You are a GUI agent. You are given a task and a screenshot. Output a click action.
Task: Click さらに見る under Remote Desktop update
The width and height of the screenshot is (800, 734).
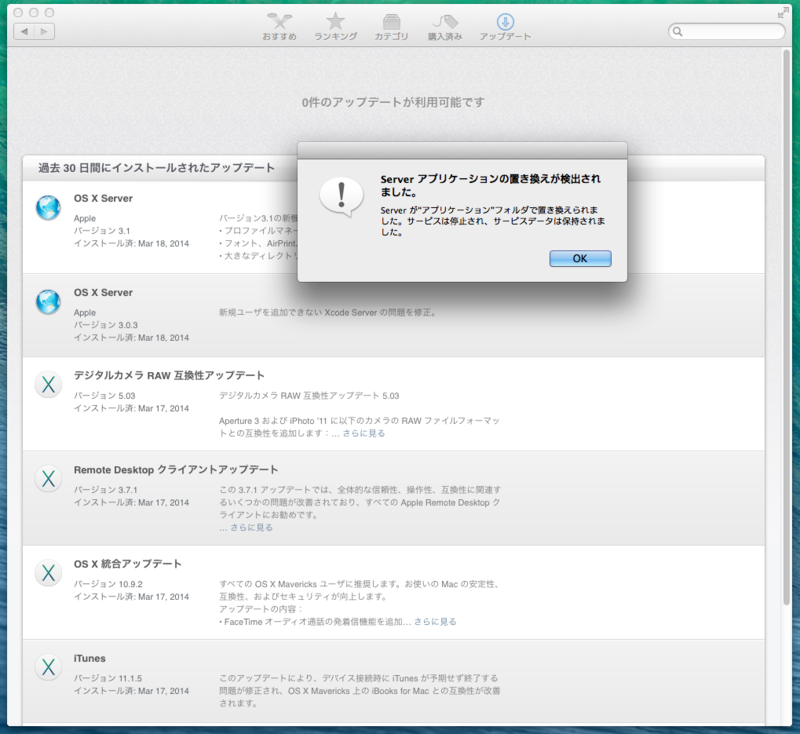coord(252,527)
